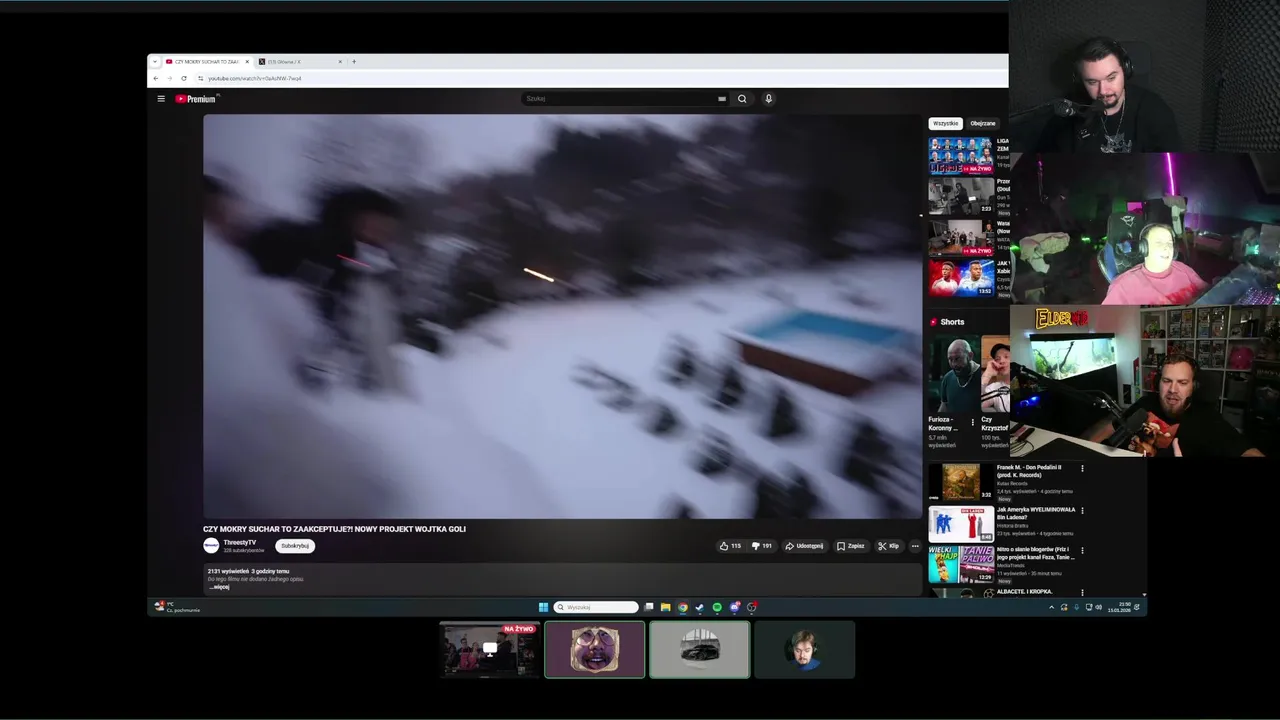This screenshot has width=1280, height=720.
Task: Reload the page with refresh icon
Action: click(184, 78)
